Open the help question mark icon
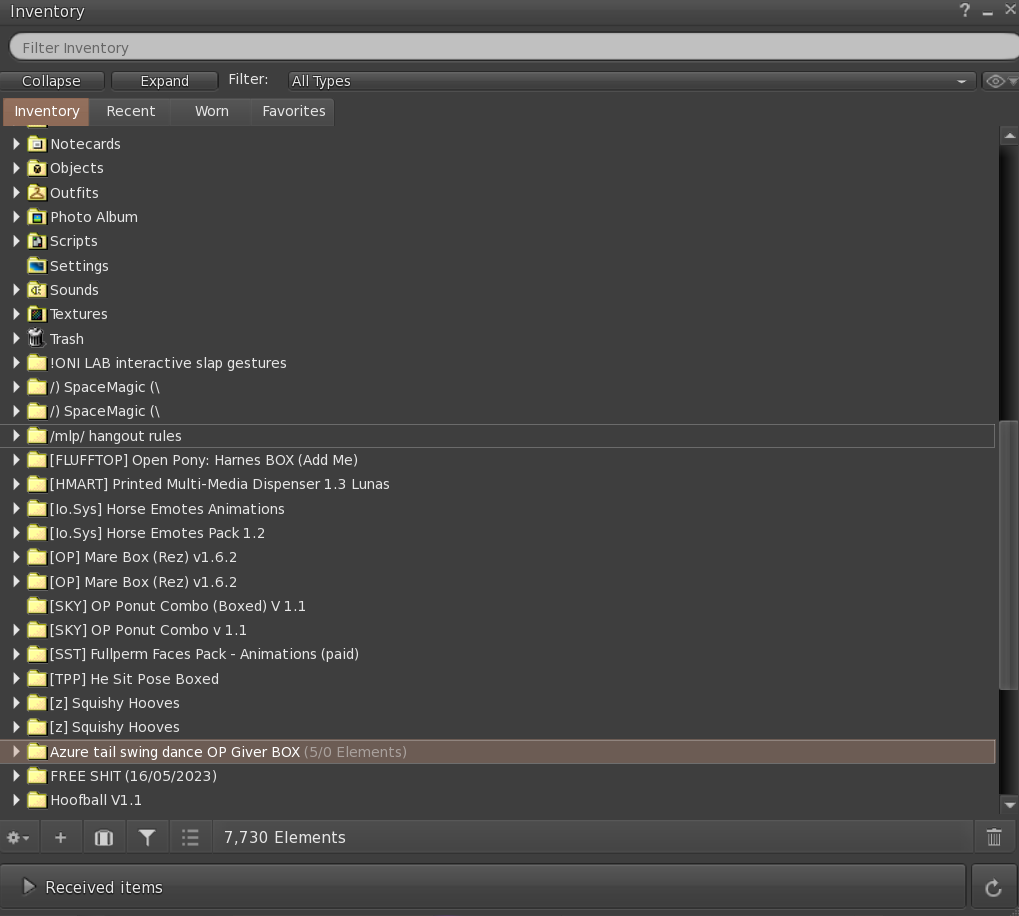1019x916 pixels. (x=965, y=11)
